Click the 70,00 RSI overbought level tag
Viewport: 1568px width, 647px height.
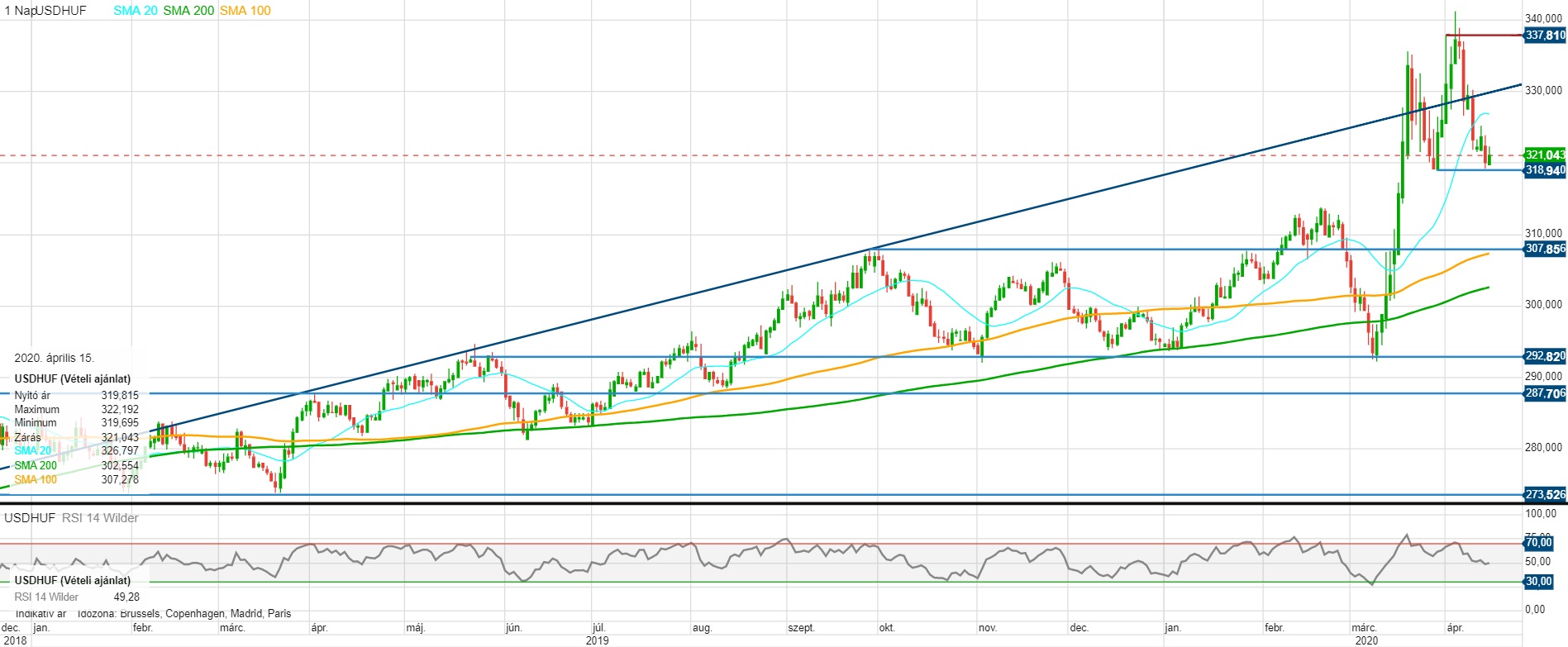pos(1539,543)
